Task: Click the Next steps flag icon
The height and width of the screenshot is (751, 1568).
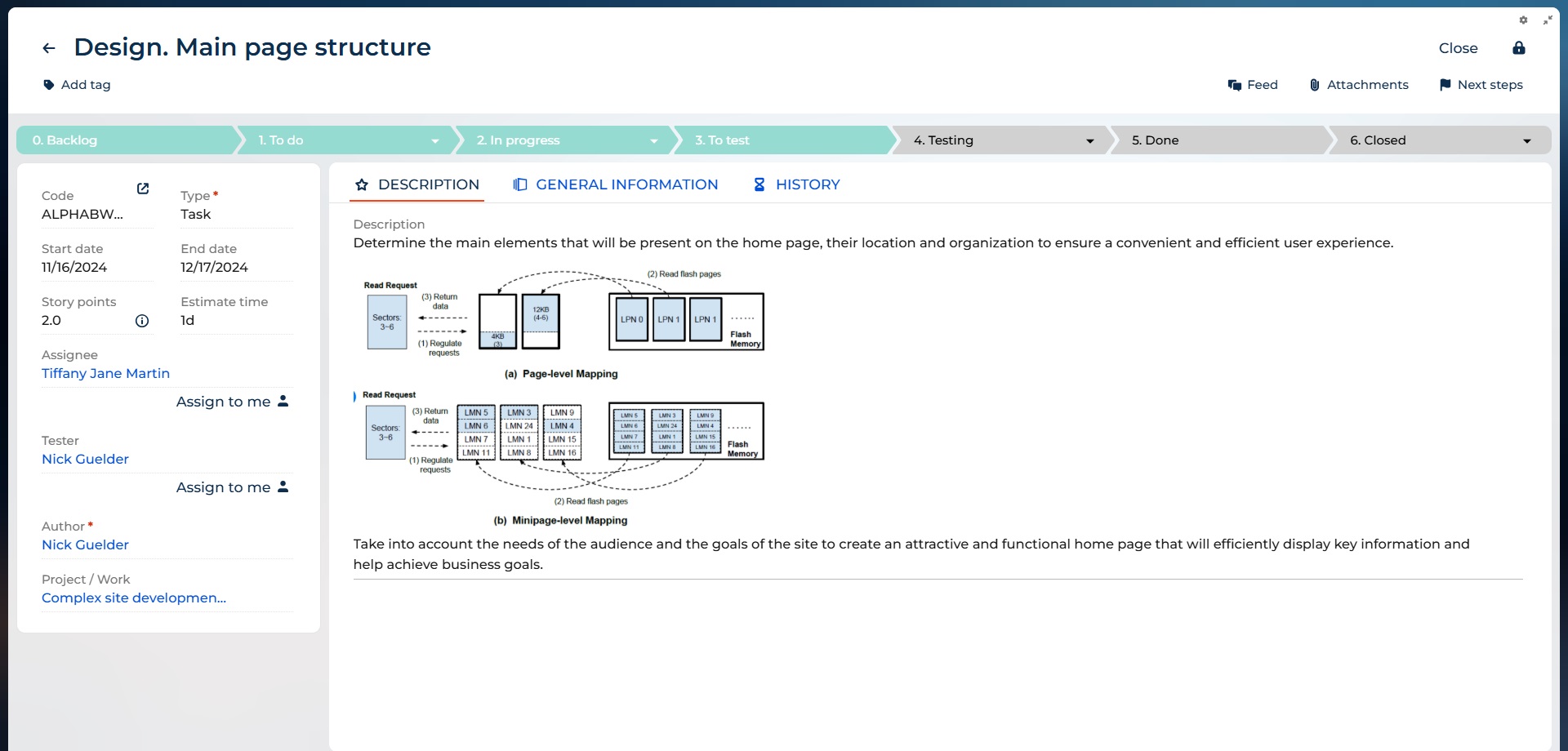Action: 1445,85
